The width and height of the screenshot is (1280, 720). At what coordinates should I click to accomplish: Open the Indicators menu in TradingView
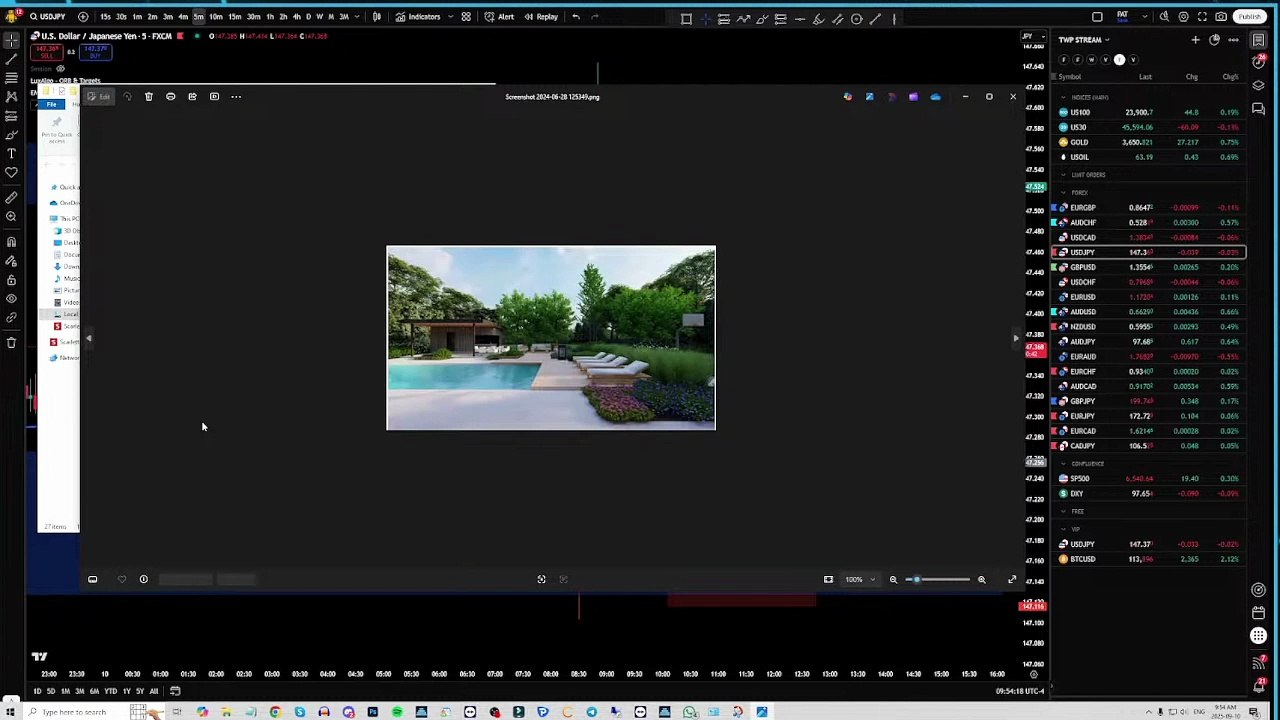click(418, 17)
